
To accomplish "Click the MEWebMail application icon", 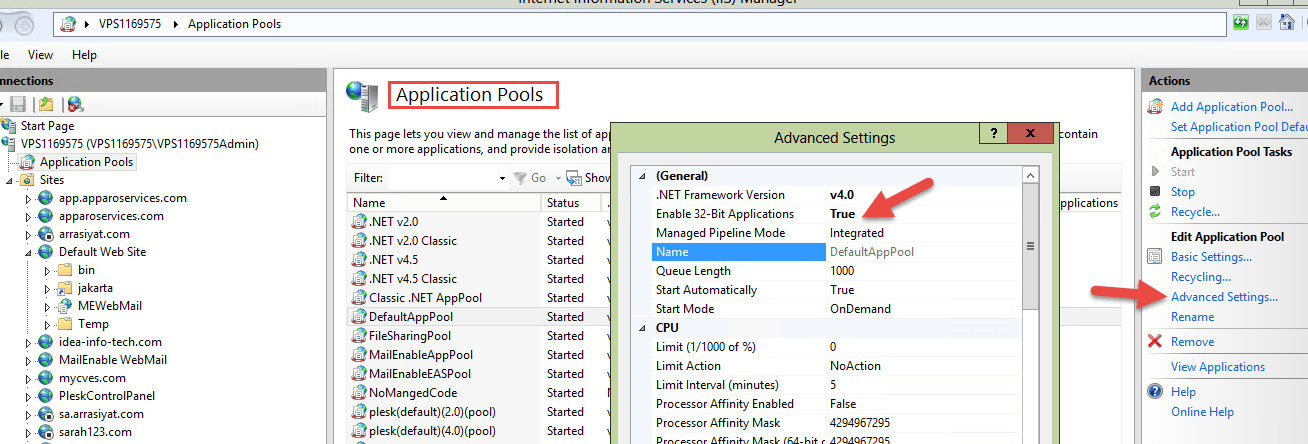I will point(65,306).
